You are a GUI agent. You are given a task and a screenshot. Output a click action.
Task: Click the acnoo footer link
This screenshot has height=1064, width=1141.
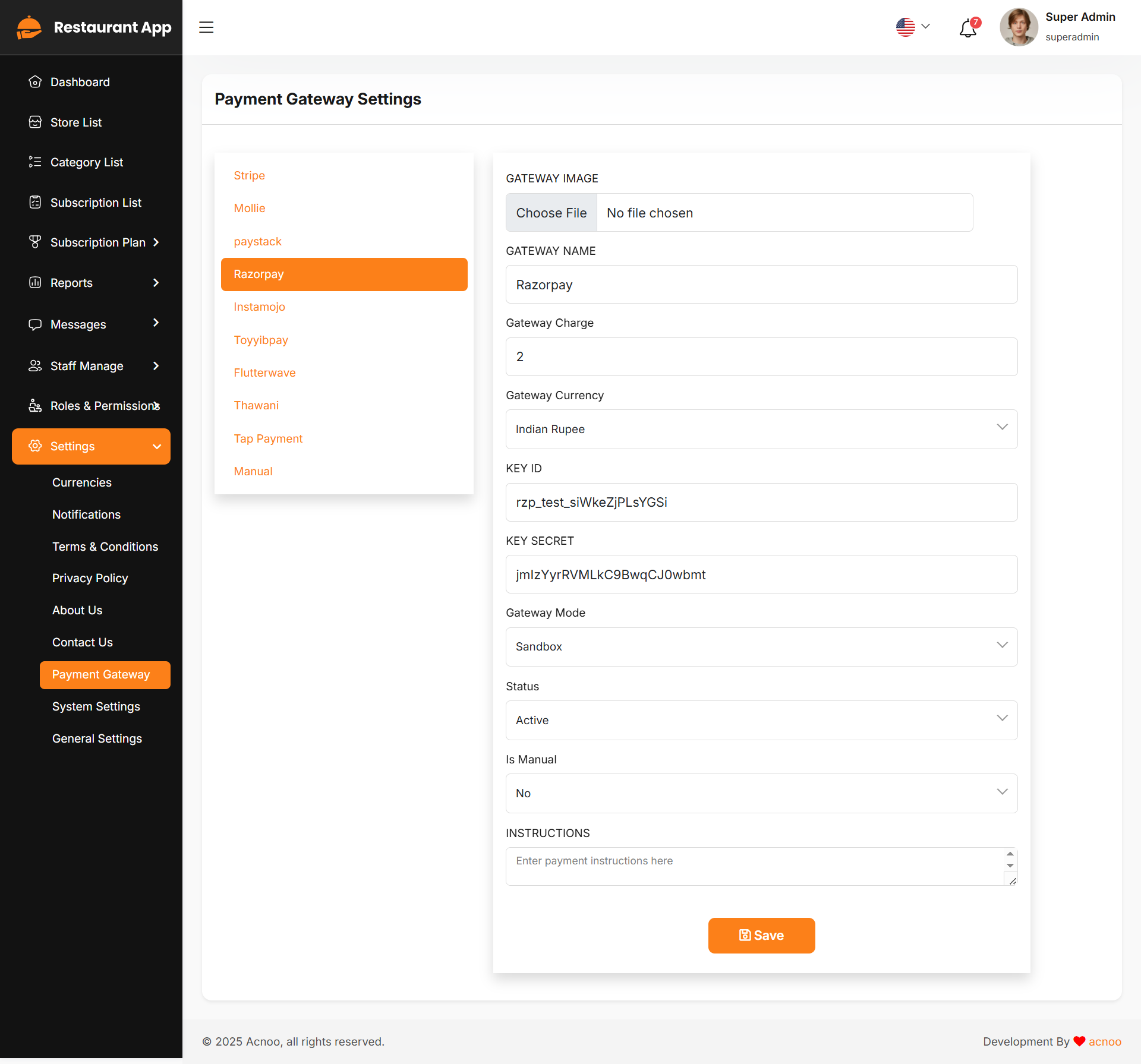click(x=1105, y=1041)
